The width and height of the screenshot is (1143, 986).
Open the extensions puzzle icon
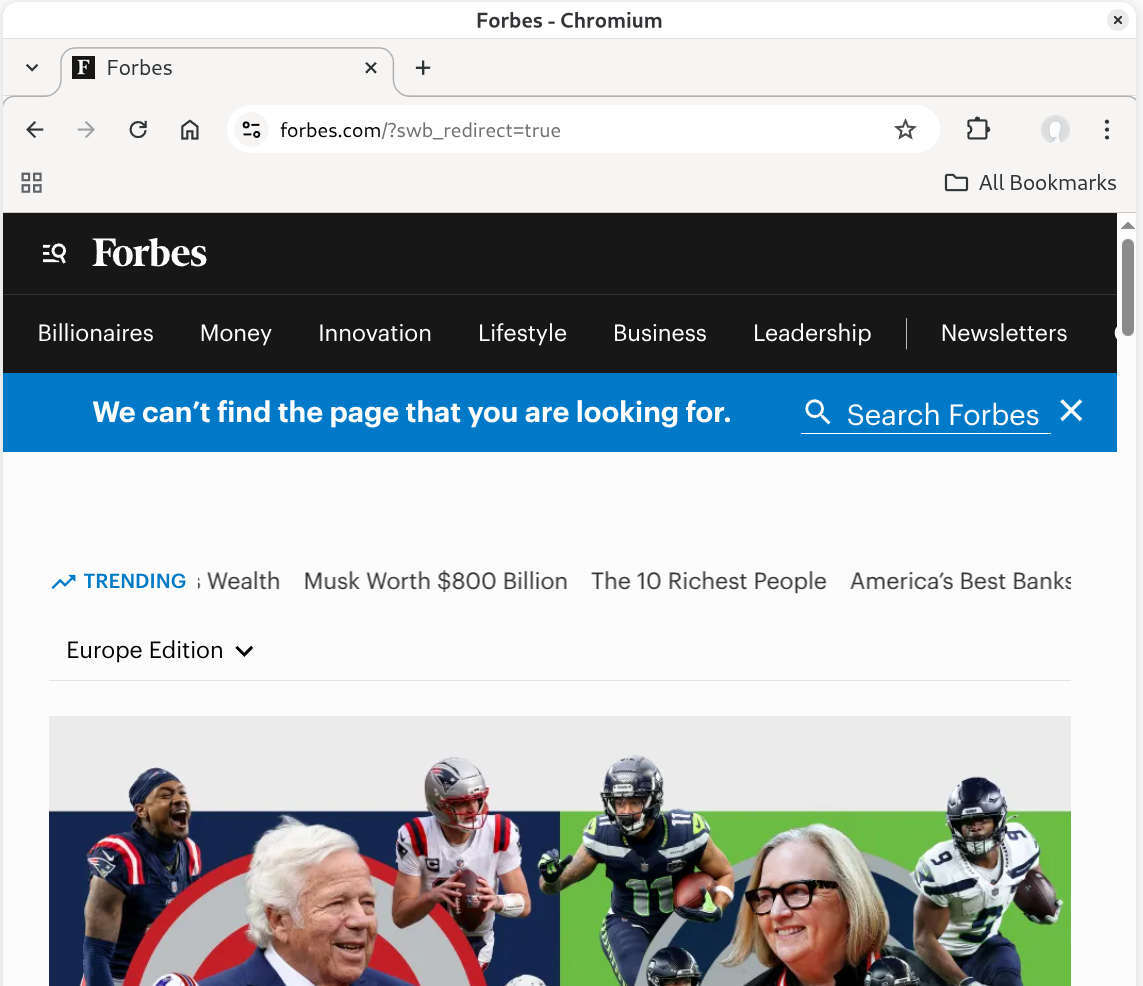[977, 129]
